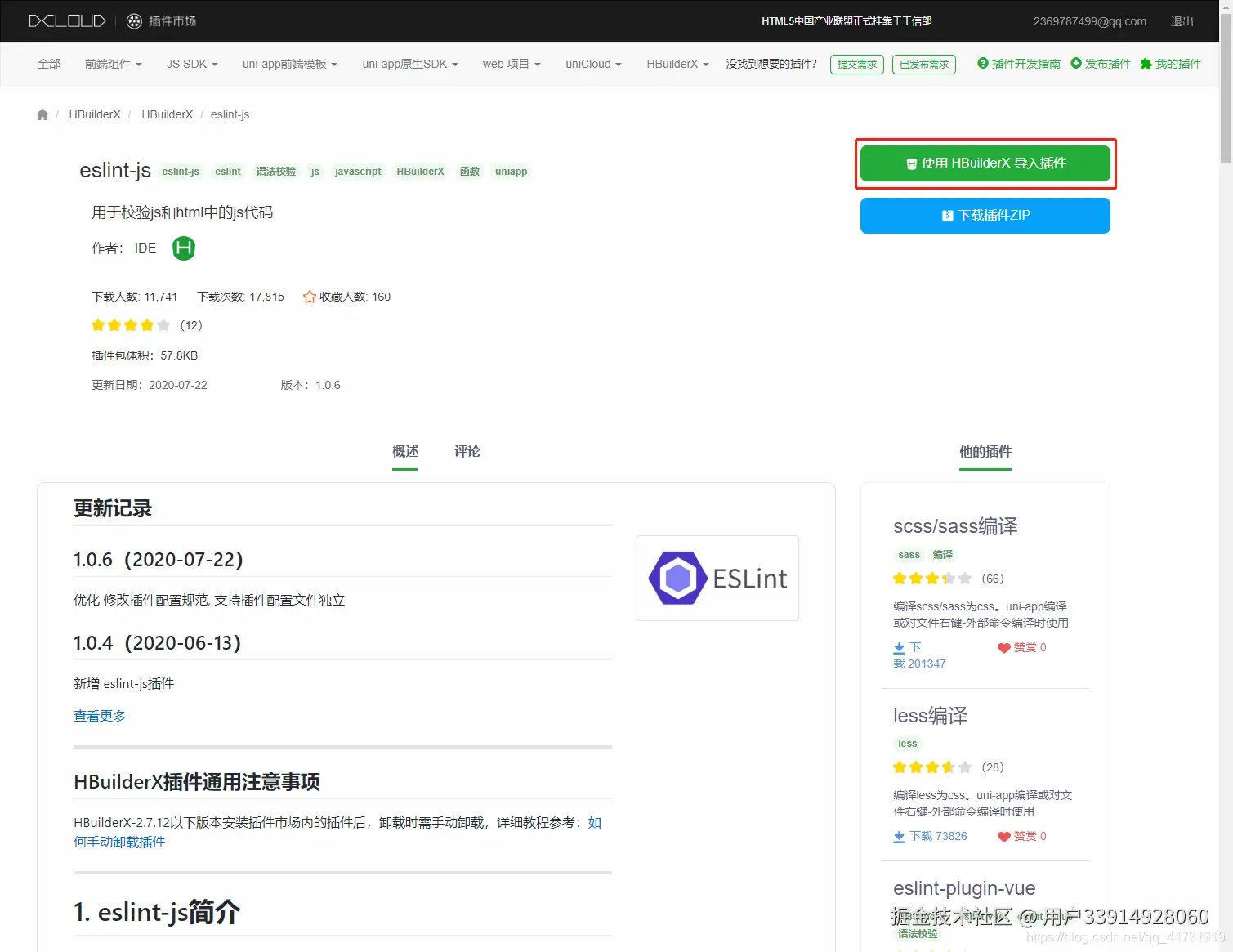Click 版本: 1.0.6 text
This screenshot has width=1233, height=952.
(310, 385)
